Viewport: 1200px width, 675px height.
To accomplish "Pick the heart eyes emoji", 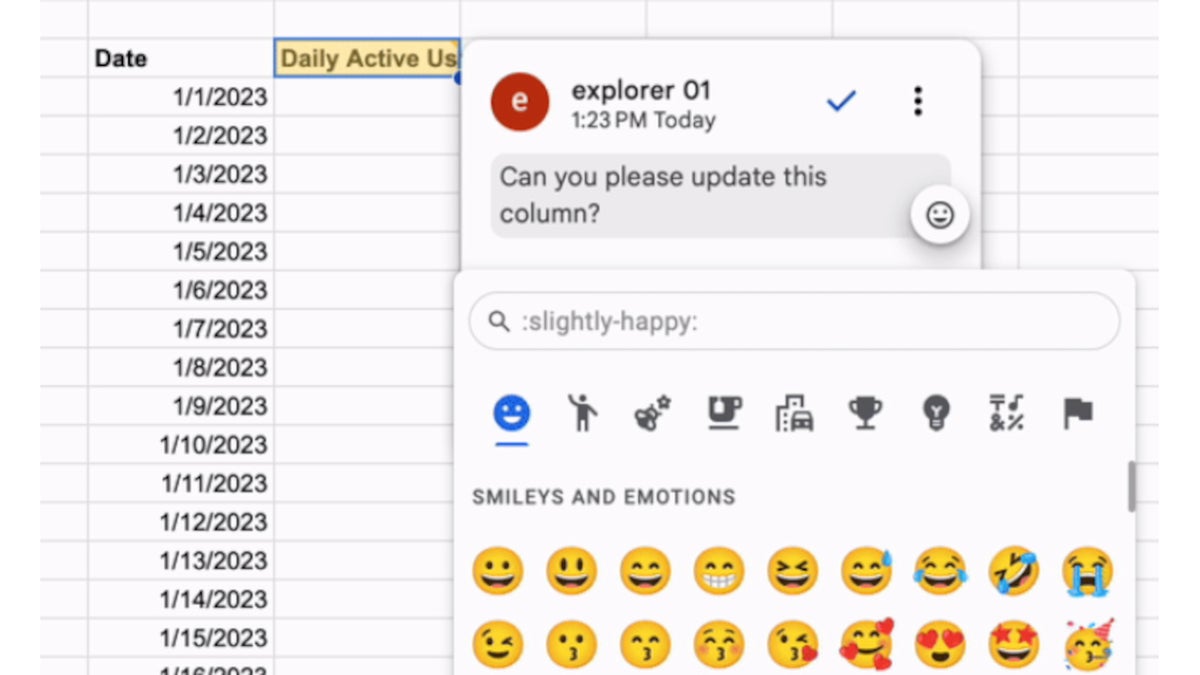I will 940,645.
